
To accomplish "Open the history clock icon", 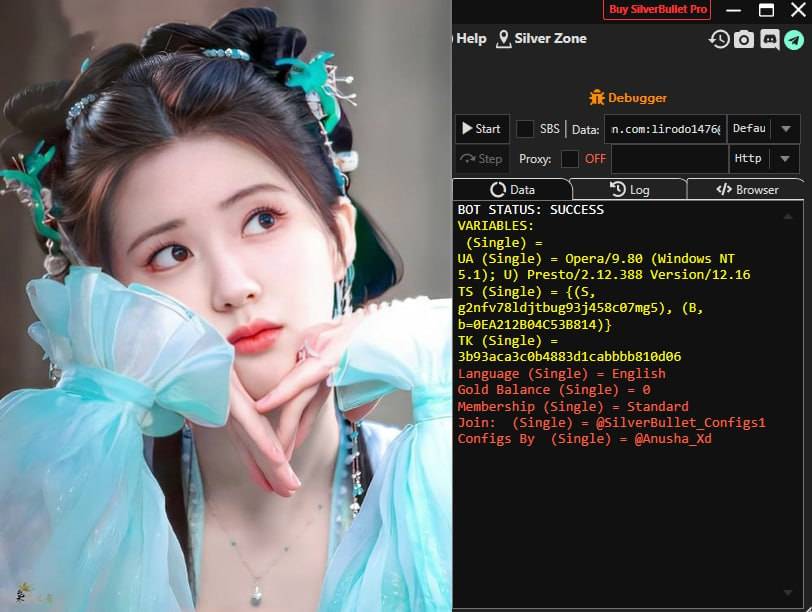I will [x=719, y=39].
